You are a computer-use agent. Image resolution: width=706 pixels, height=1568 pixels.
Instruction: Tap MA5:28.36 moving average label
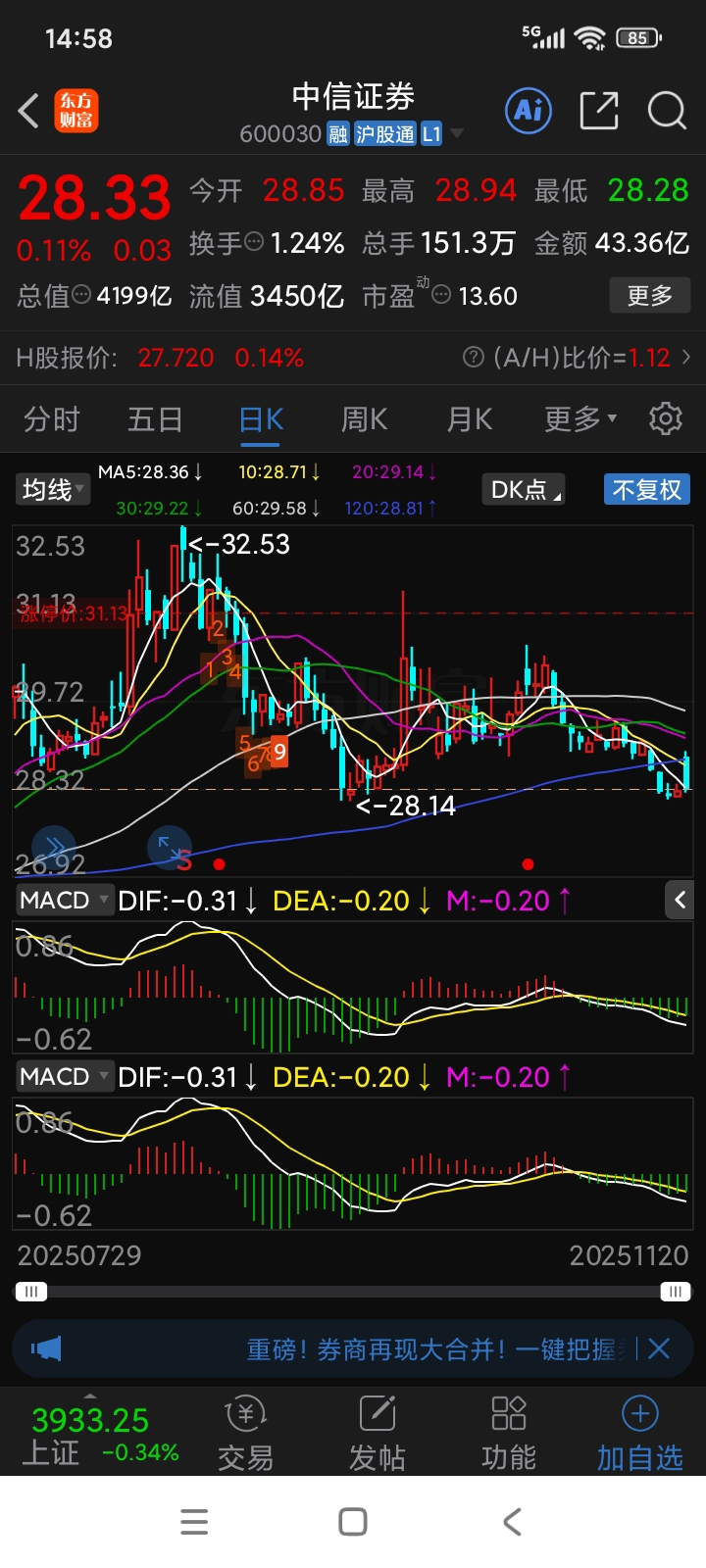(x=150, y=472)
